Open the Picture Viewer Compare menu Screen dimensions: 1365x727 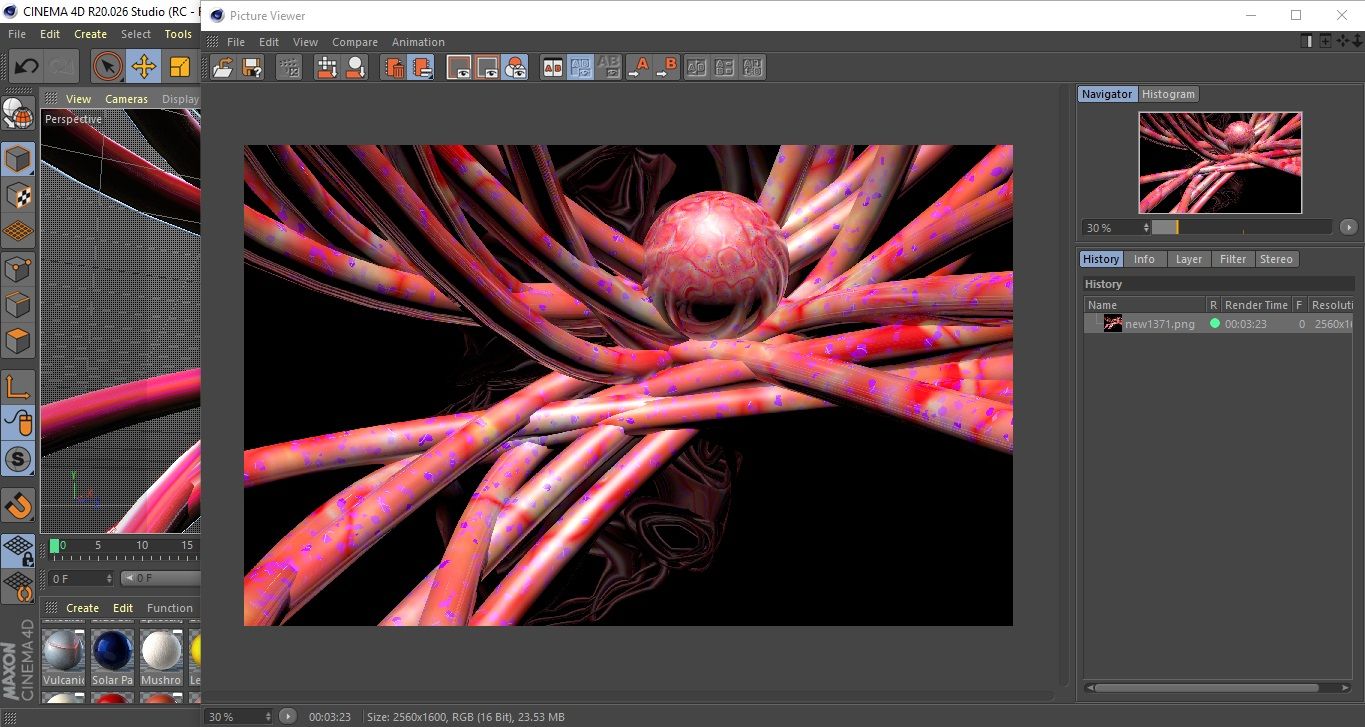355,42
